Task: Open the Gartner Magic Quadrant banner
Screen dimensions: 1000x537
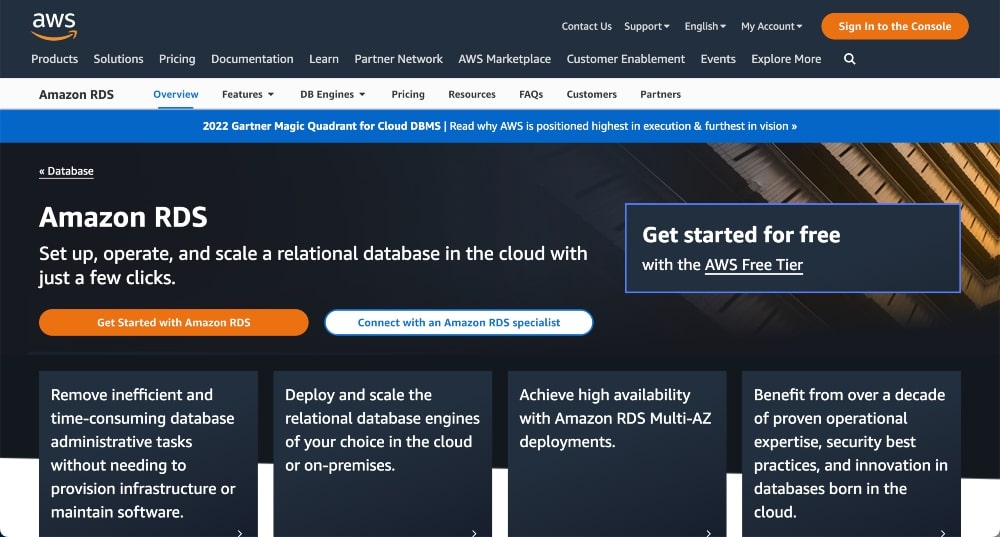Action: click(x=500, y=126)
